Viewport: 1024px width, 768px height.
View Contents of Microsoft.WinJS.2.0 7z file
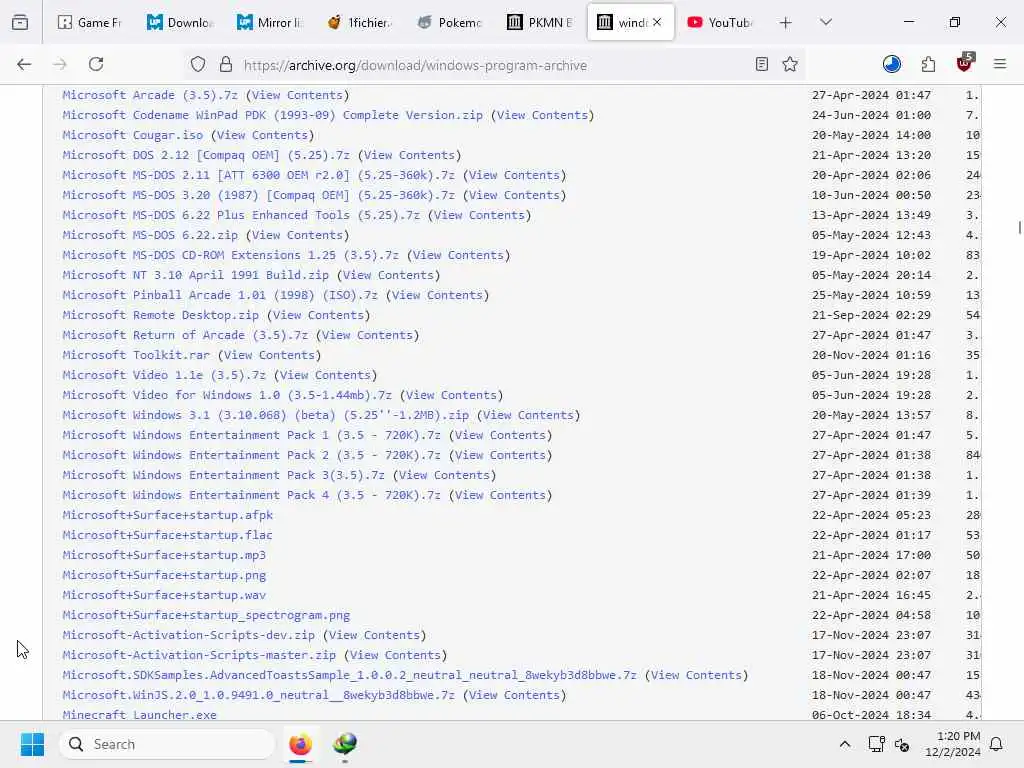(514, 695)
